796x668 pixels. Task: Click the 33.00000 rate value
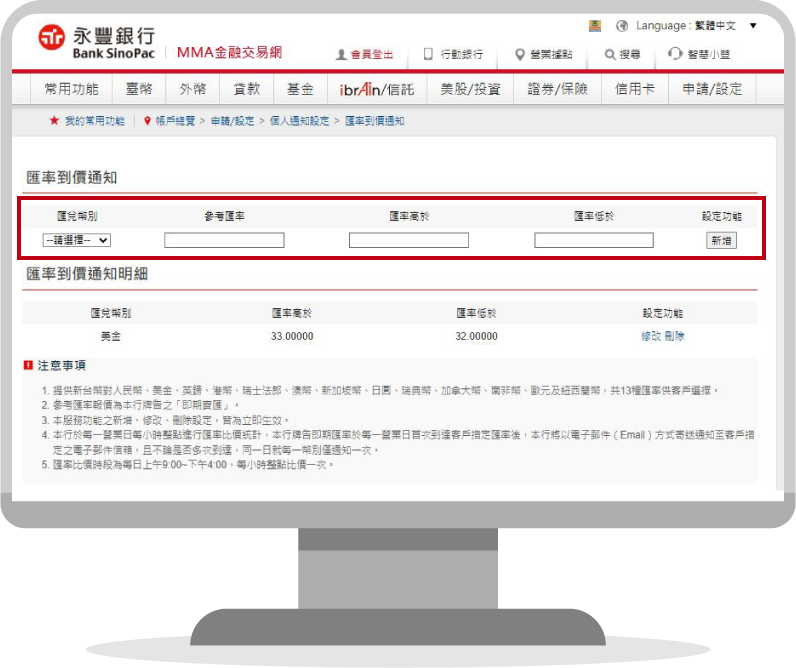(292, 336)
